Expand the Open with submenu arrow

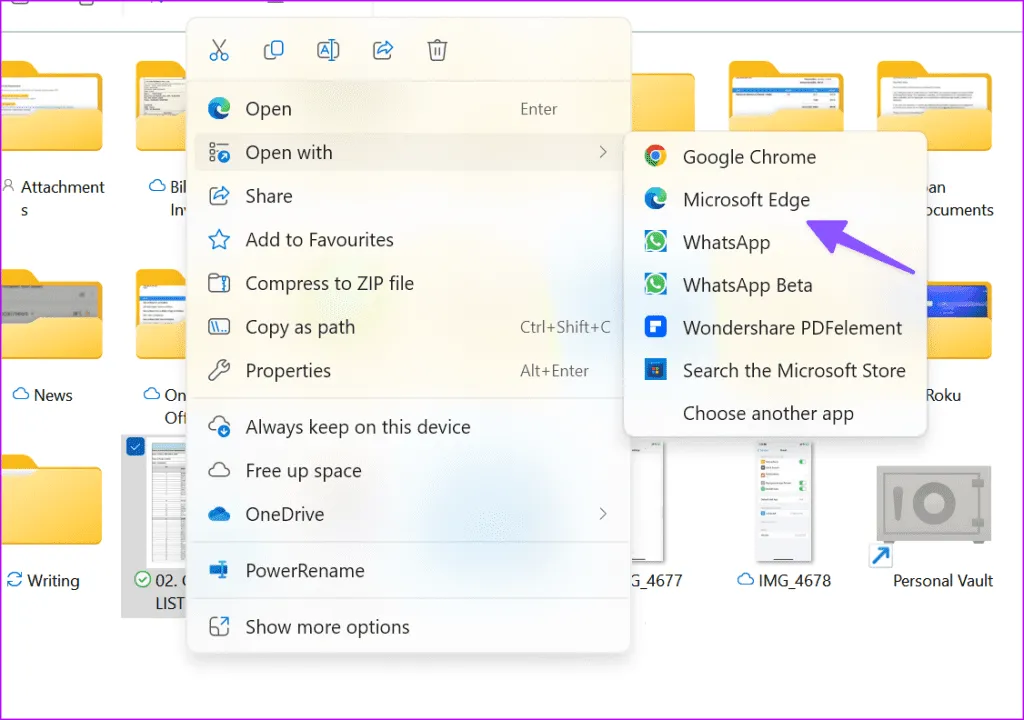[x=602, y=152]
